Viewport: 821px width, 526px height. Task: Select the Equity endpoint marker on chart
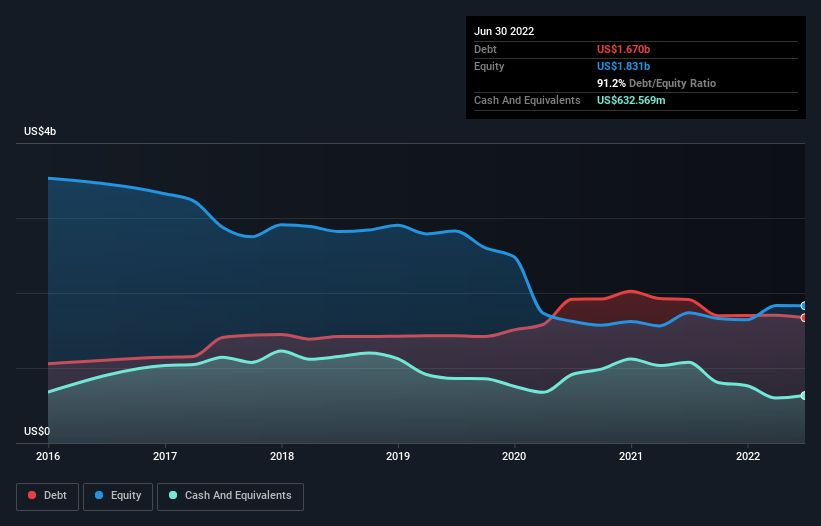tap(804, 306)
